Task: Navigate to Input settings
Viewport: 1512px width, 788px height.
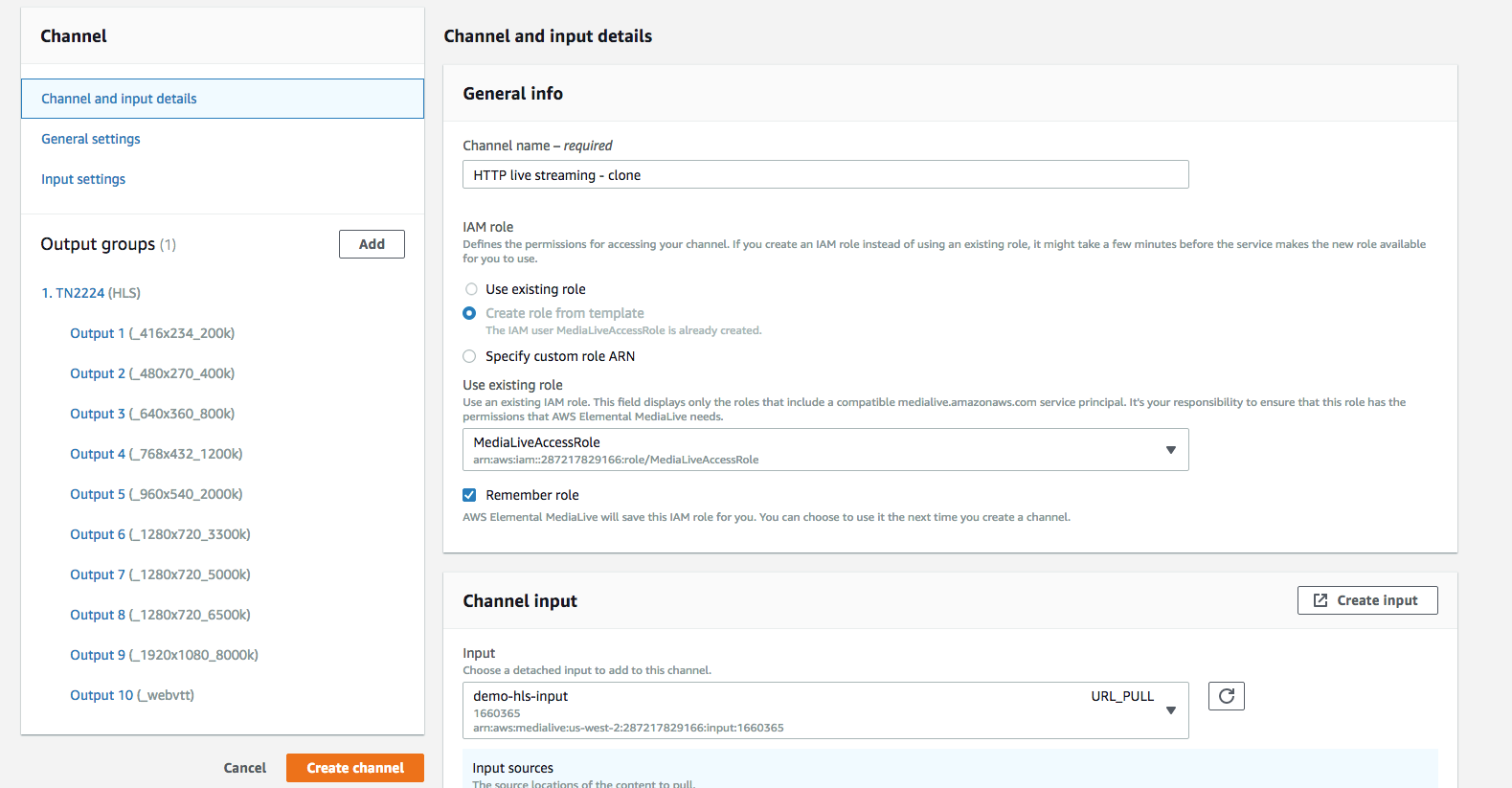Action: click(83, 179)
